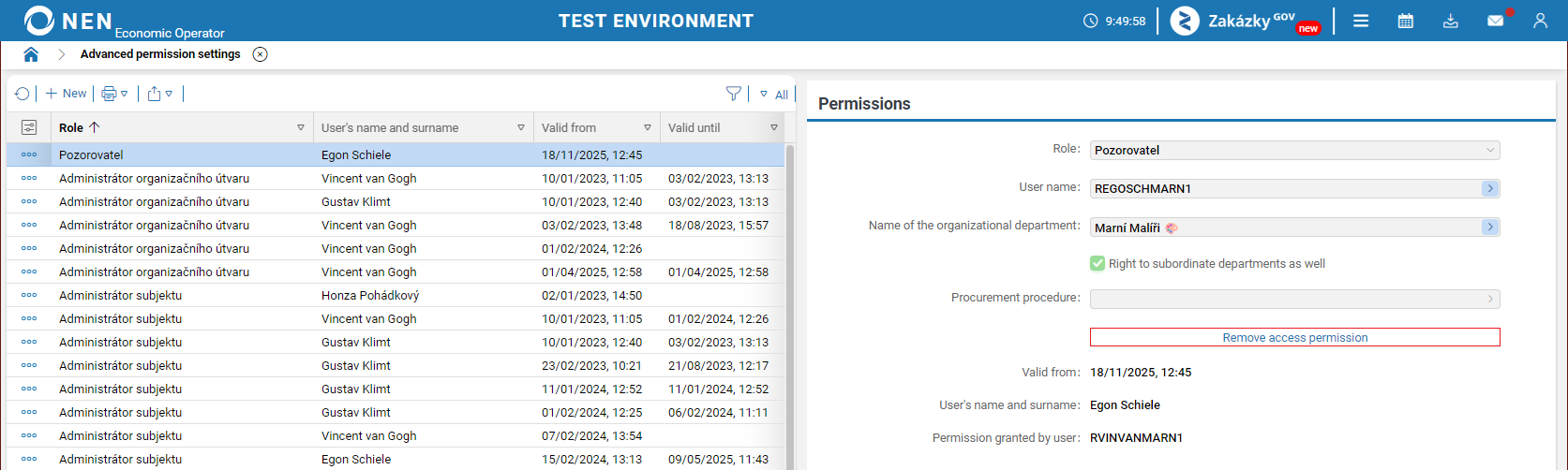1568x470 pixels.
Task: Close the Advanced permission settings breadcrumb
Action: (x=261, y=54)
